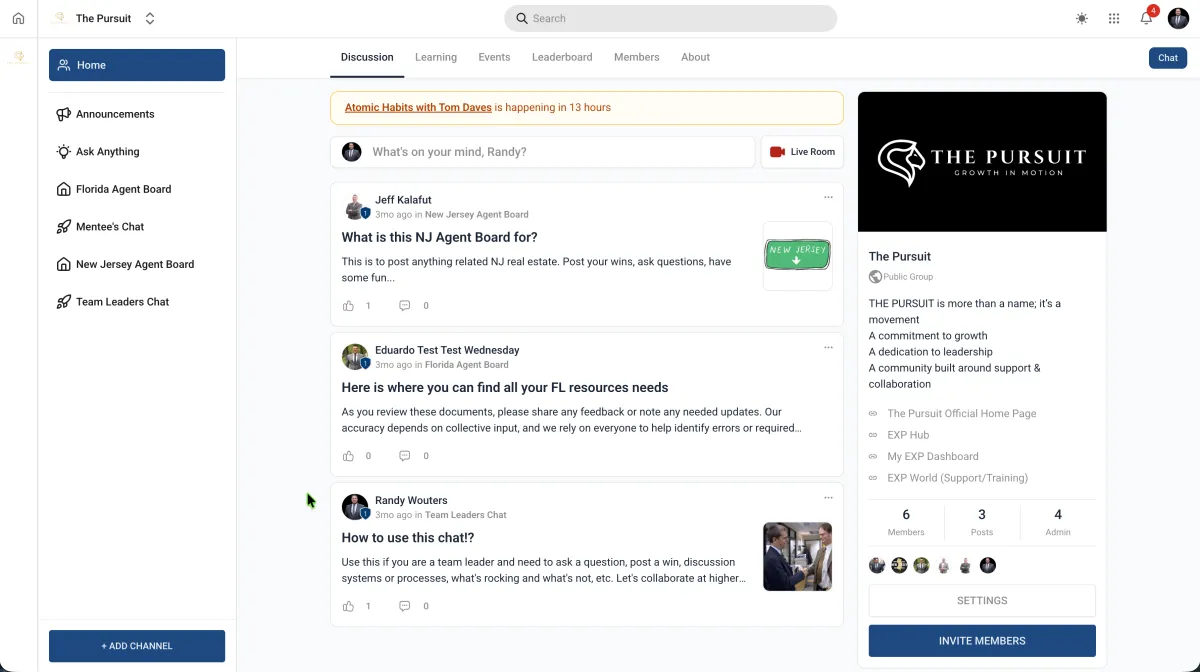1200x672 pixels.
Task: Open options menu on Randy Wouters' post
Action: click(828, 497)
